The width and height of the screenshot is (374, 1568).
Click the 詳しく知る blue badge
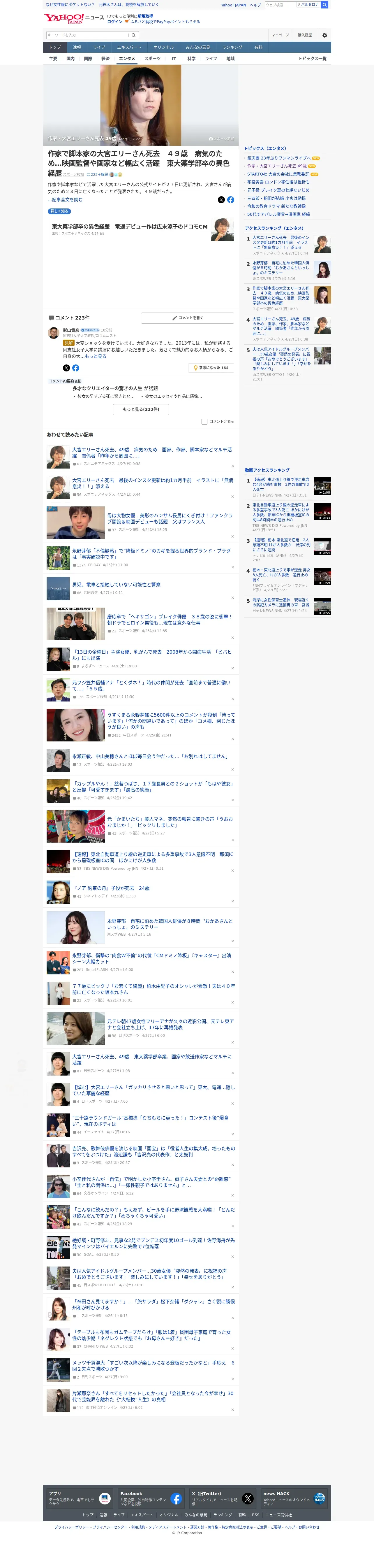[60, 211]
